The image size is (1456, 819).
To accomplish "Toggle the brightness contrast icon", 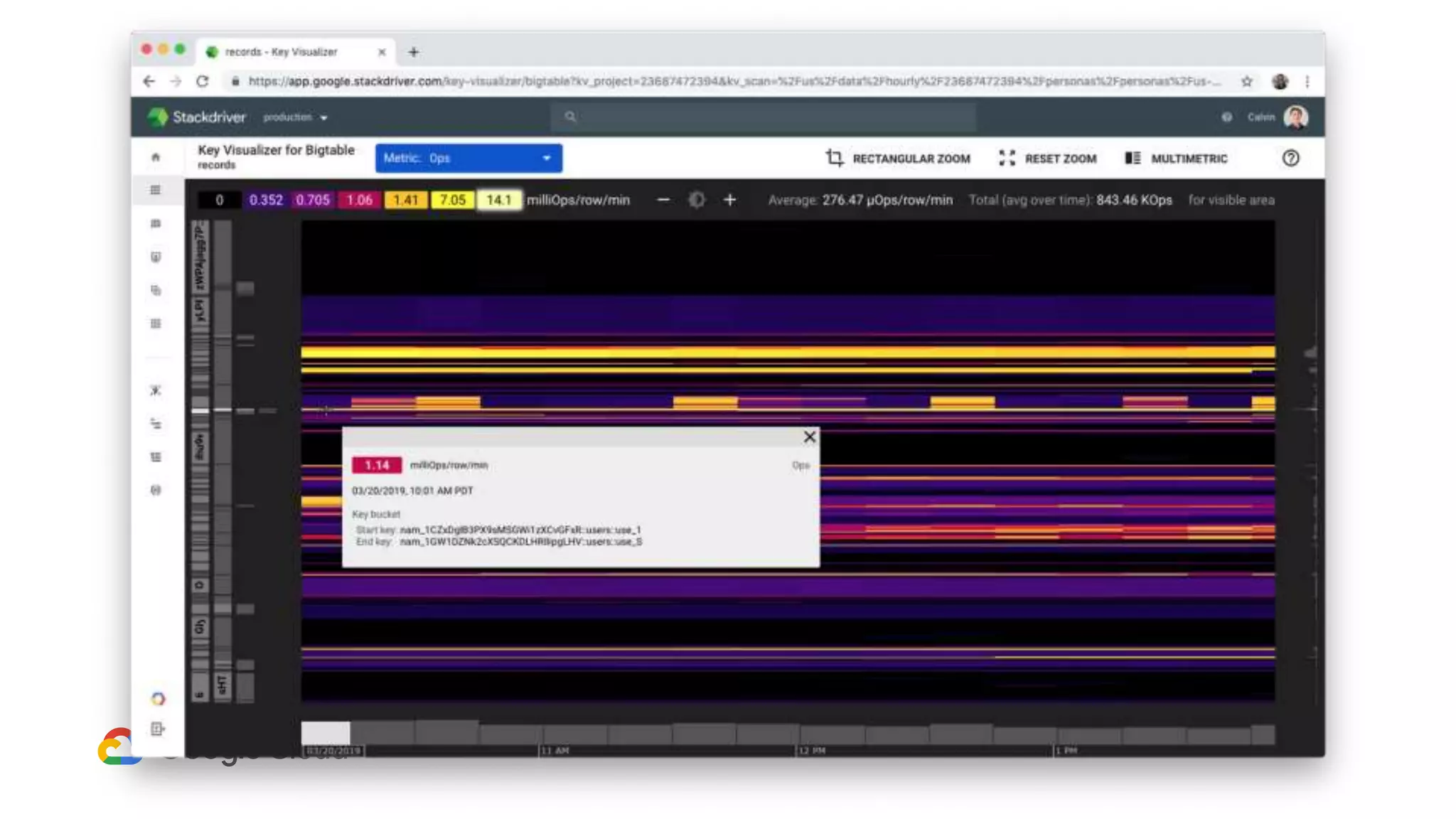I will click(x=697, y=200).
